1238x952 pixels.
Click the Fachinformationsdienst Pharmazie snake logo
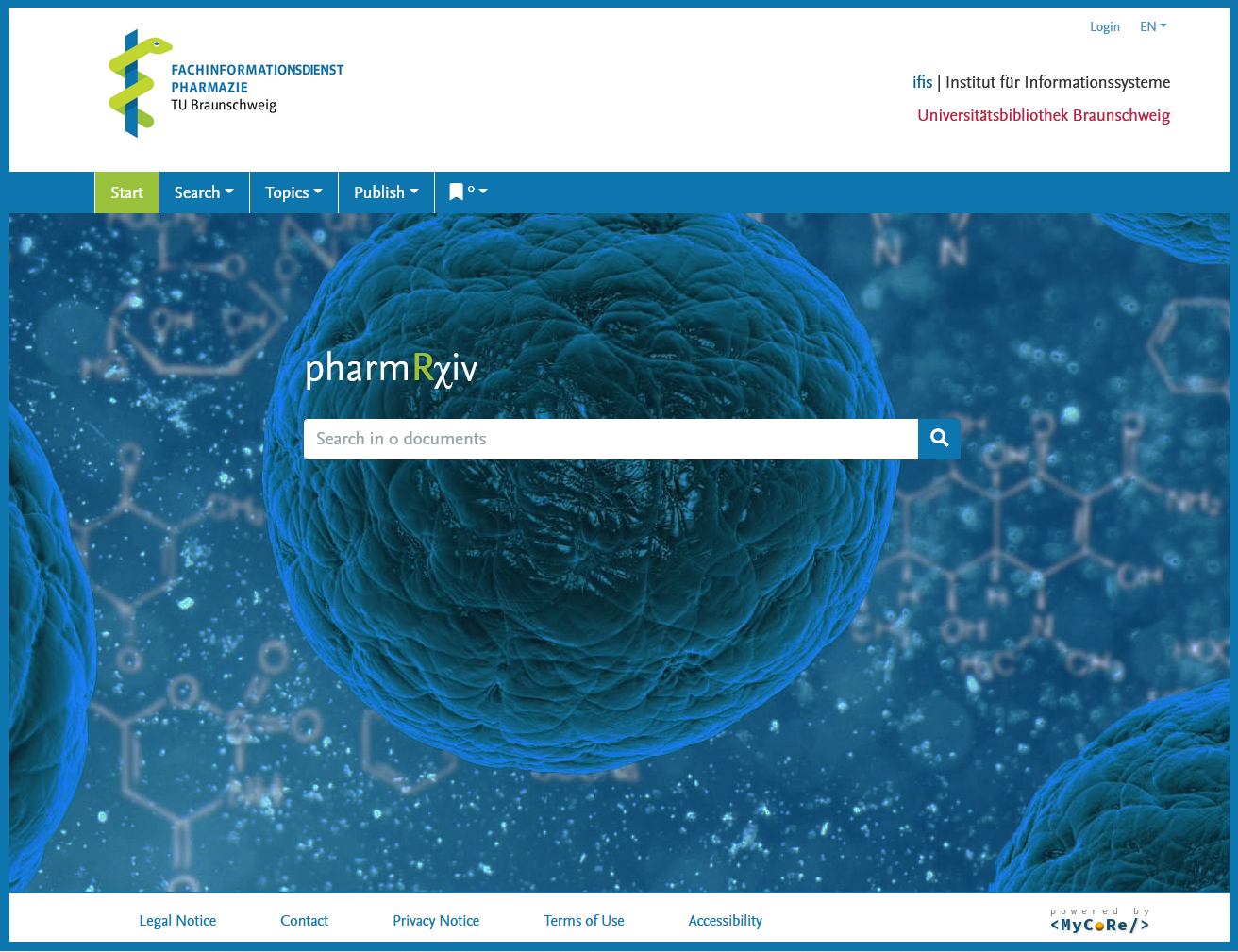[x=140, y=84]
